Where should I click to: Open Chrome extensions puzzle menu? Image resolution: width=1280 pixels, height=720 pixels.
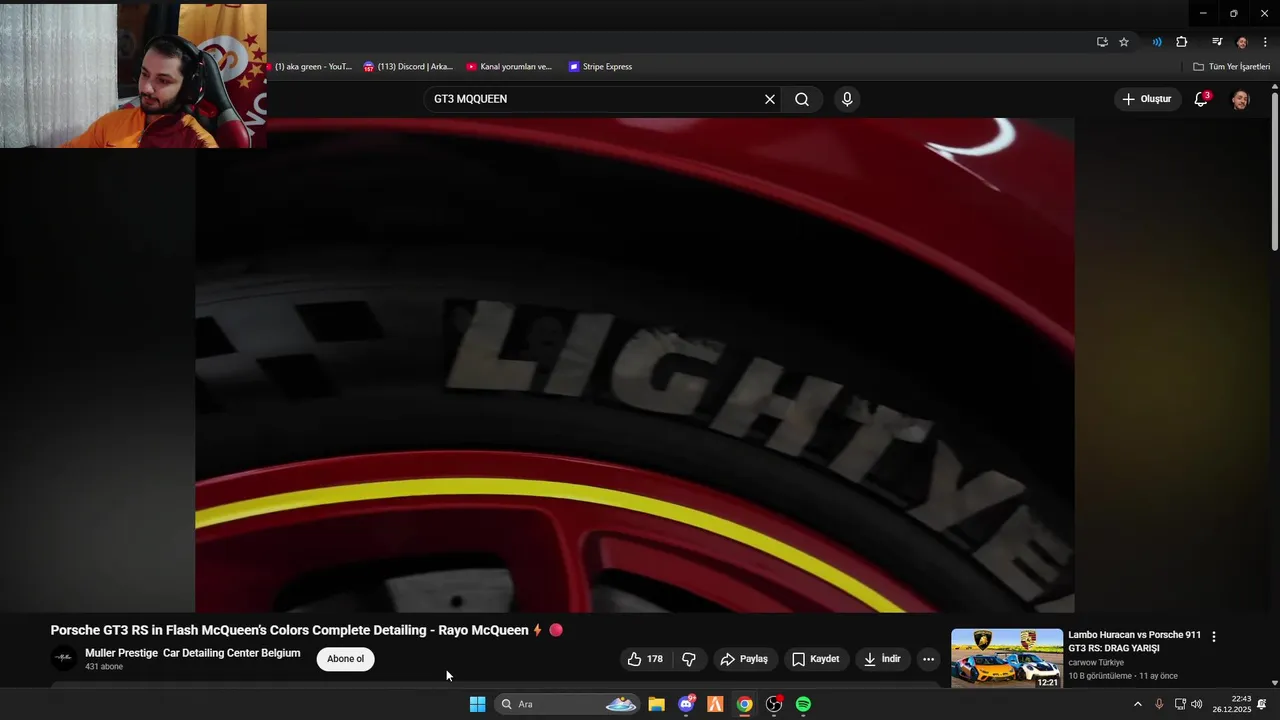1182,42
